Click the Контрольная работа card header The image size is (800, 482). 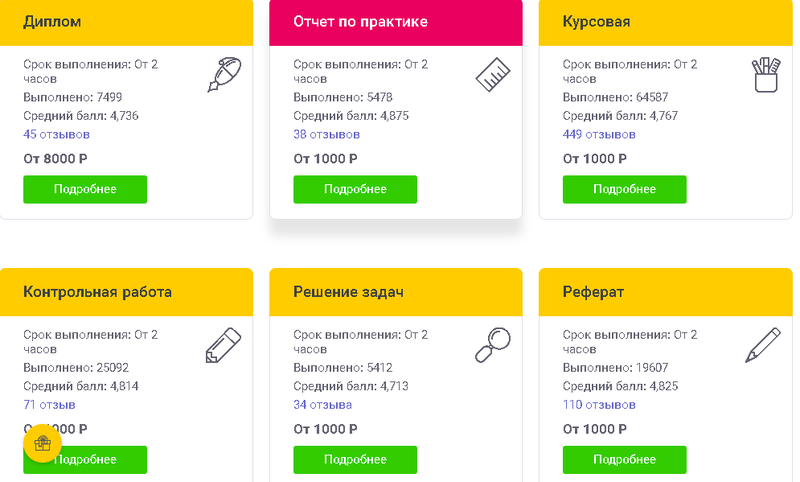[126, 292]
